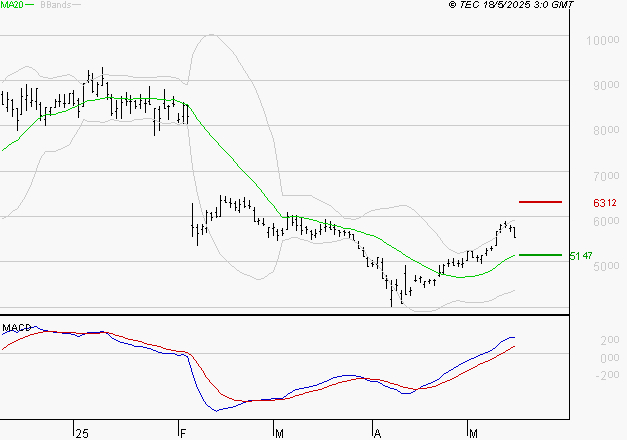This screenshot has height=440, width=627.
Task: Click the last M May axis marker
Action: [x=472, y=432]
